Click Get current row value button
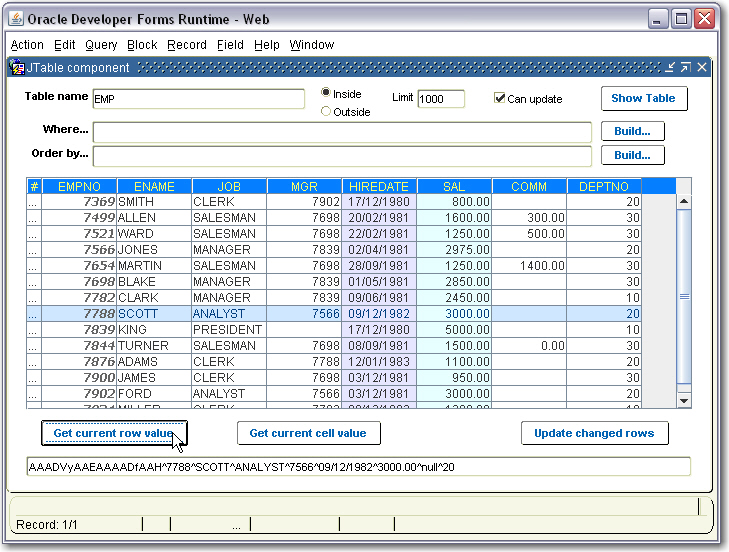Screen dimensions: 729x552 click(x=114, y=433)
